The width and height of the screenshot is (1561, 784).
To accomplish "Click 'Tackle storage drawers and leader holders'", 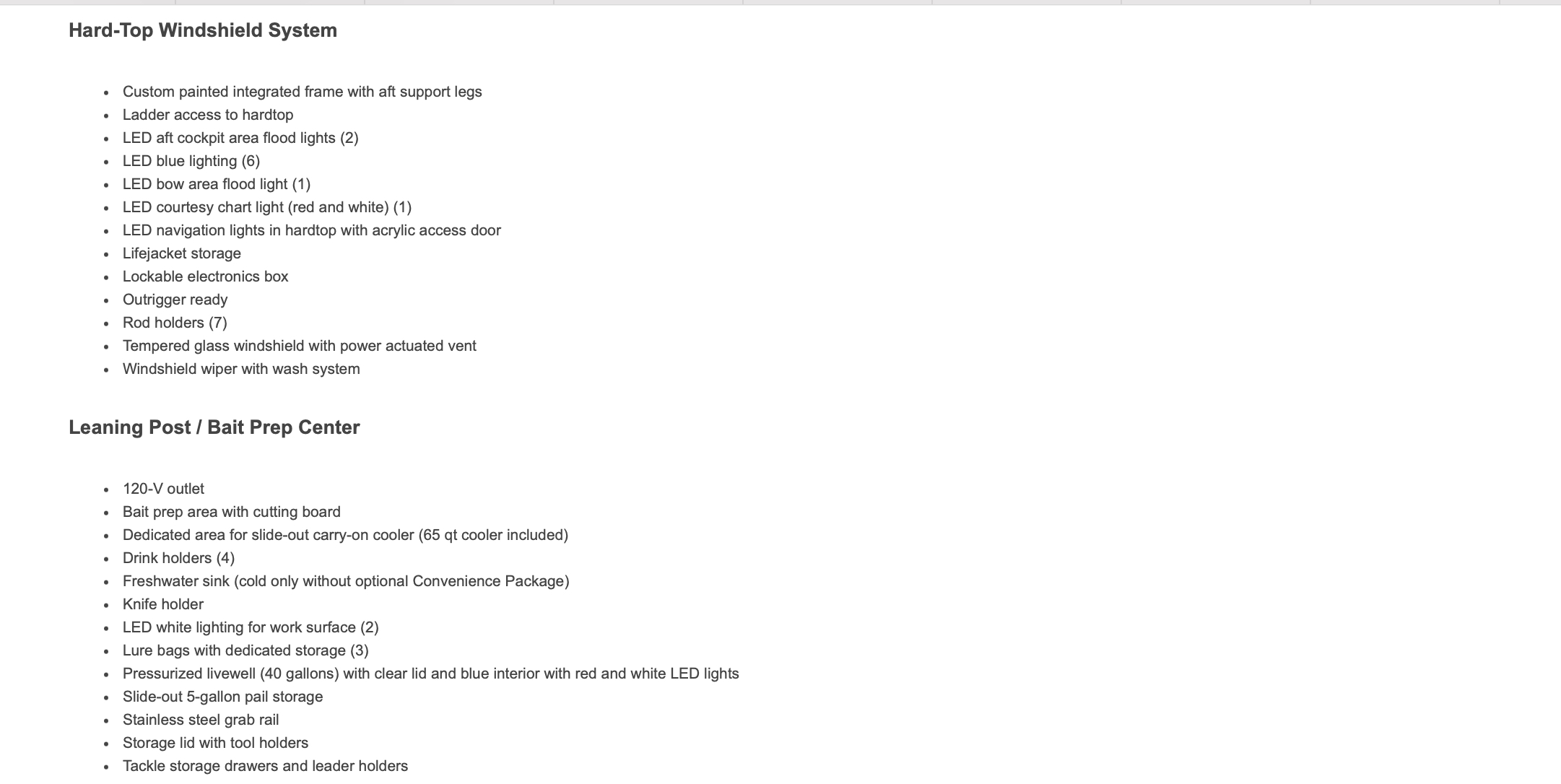I will point(265,766).
